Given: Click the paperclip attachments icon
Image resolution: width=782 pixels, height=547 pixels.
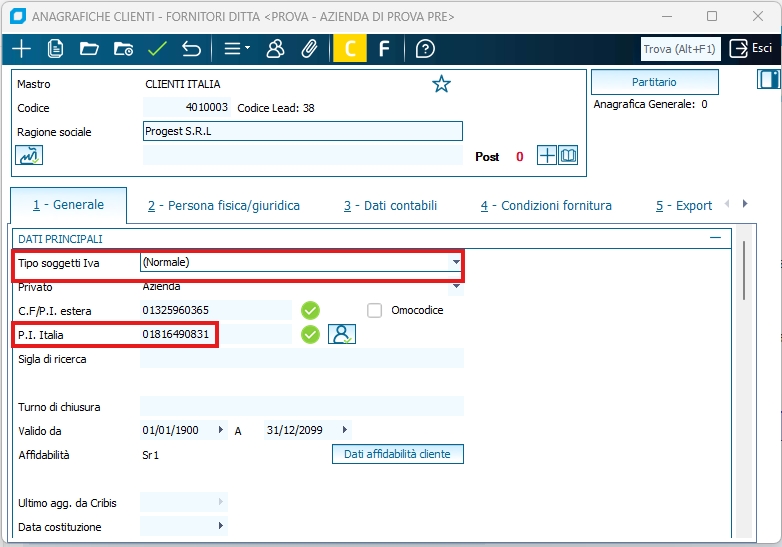Looking at the screenshot, I should tap(309, 49).
